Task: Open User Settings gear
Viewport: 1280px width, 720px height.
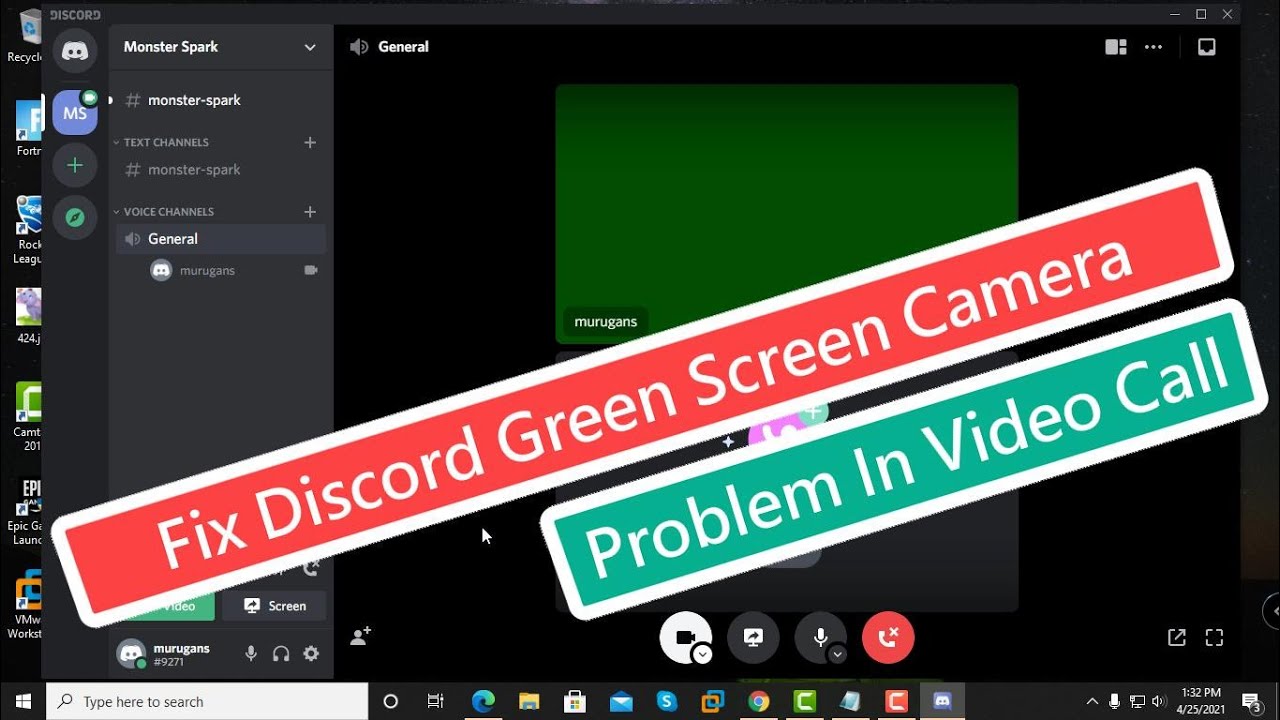Action: click(x=311, y=654)
